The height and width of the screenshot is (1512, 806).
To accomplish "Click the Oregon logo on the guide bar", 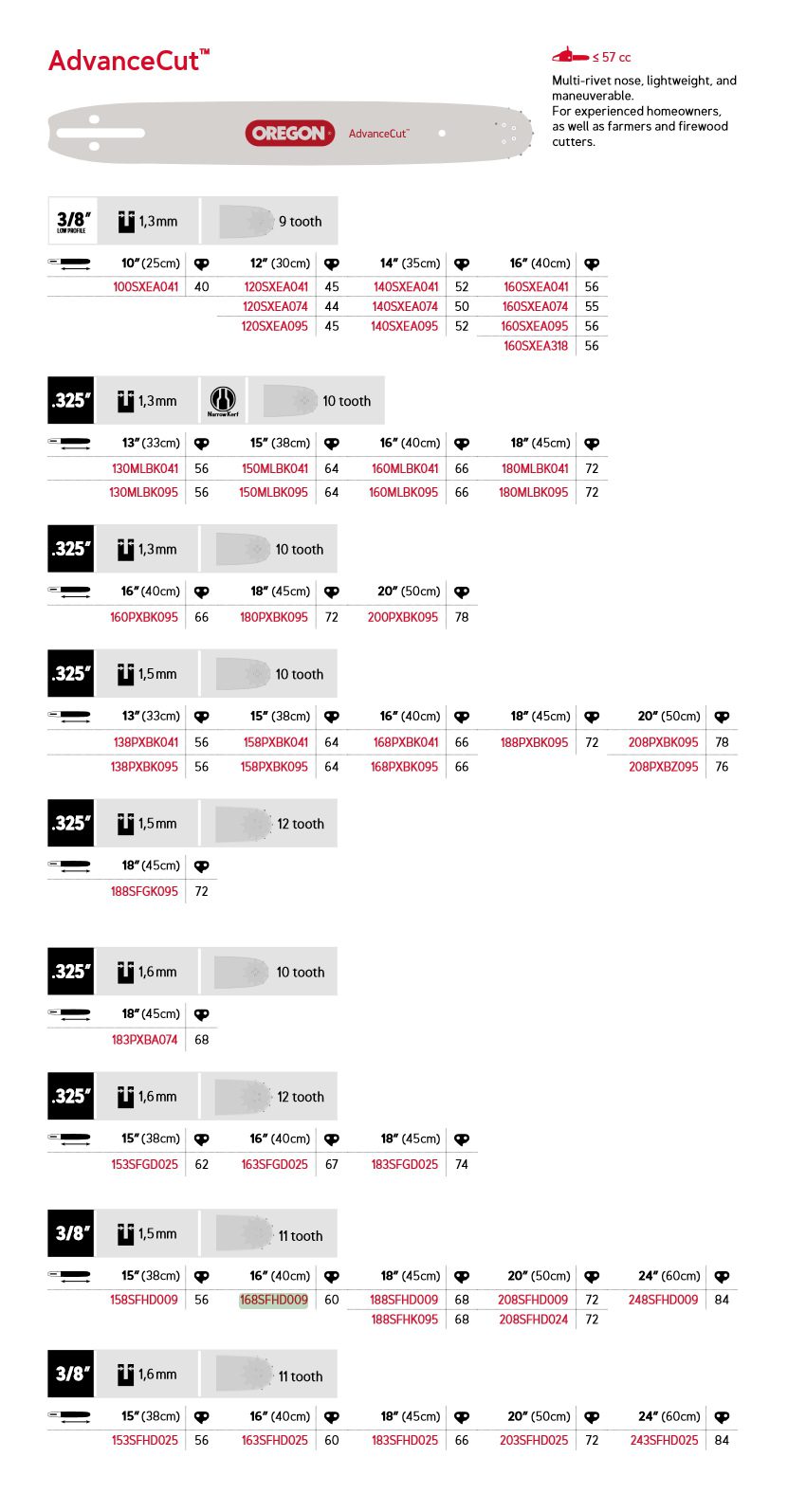I will pos(289,134).
